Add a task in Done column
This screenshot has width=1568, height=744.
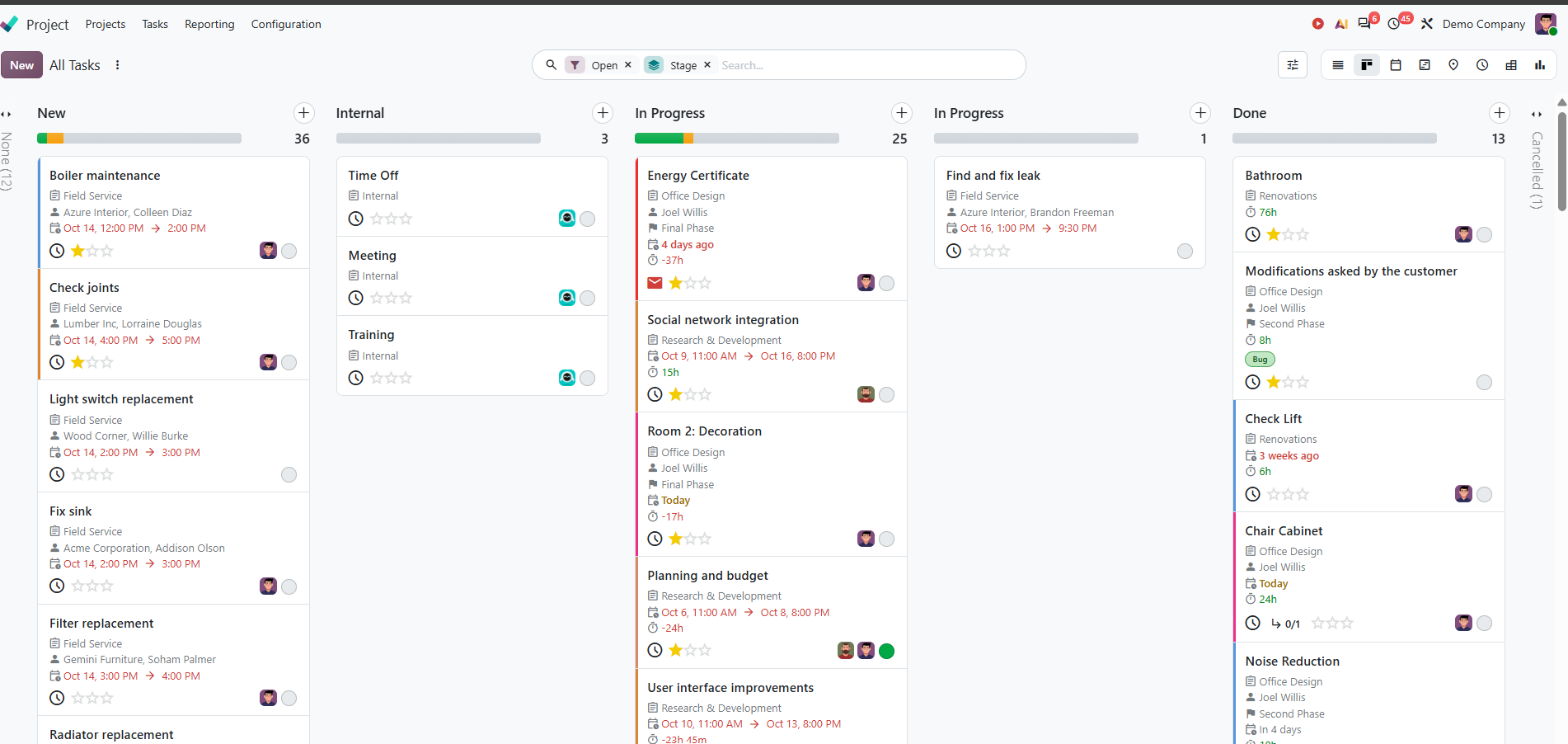pos(1500,113)
